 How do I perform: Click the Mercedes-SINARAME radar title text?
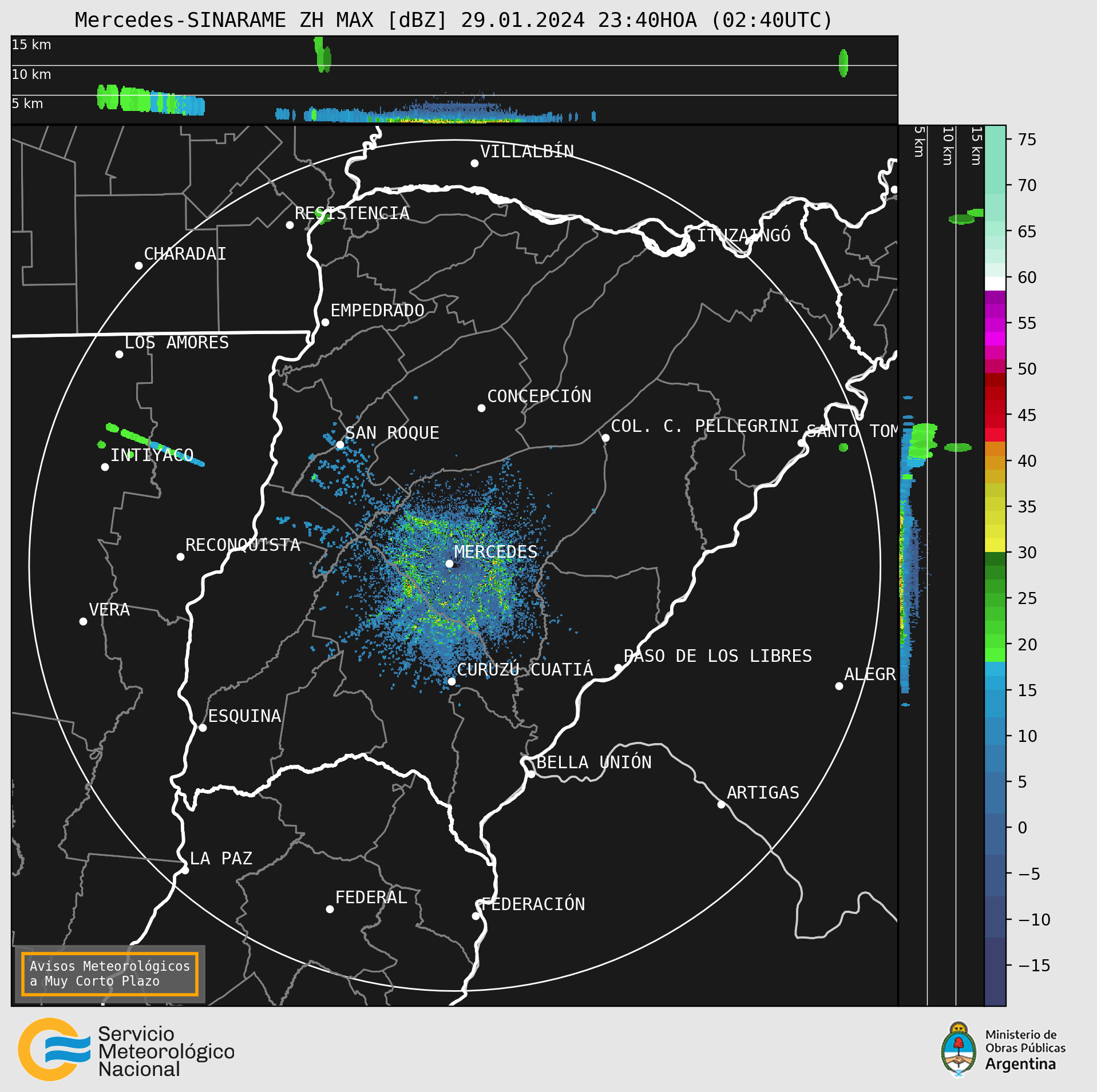click(453, 20)
